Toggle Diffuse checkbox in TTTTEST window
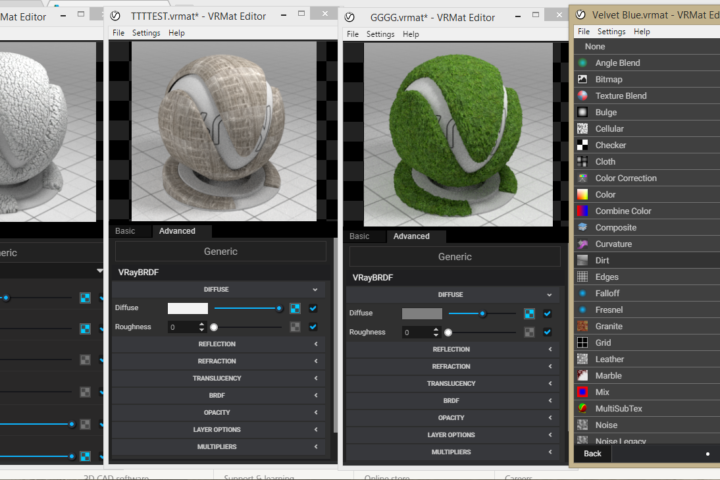This screenshot has width=720, height=480. tap(313, 308)
